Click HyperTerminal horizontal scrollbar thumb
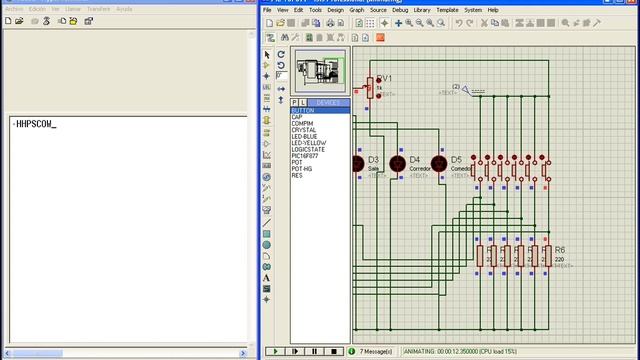Viewport: 640px width, 360px height. 38,353
